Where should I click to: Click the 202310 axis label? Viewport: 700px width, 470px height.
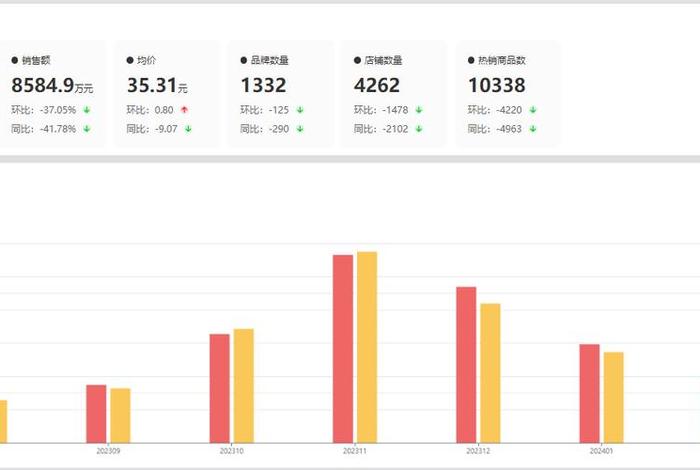(232, 451)
